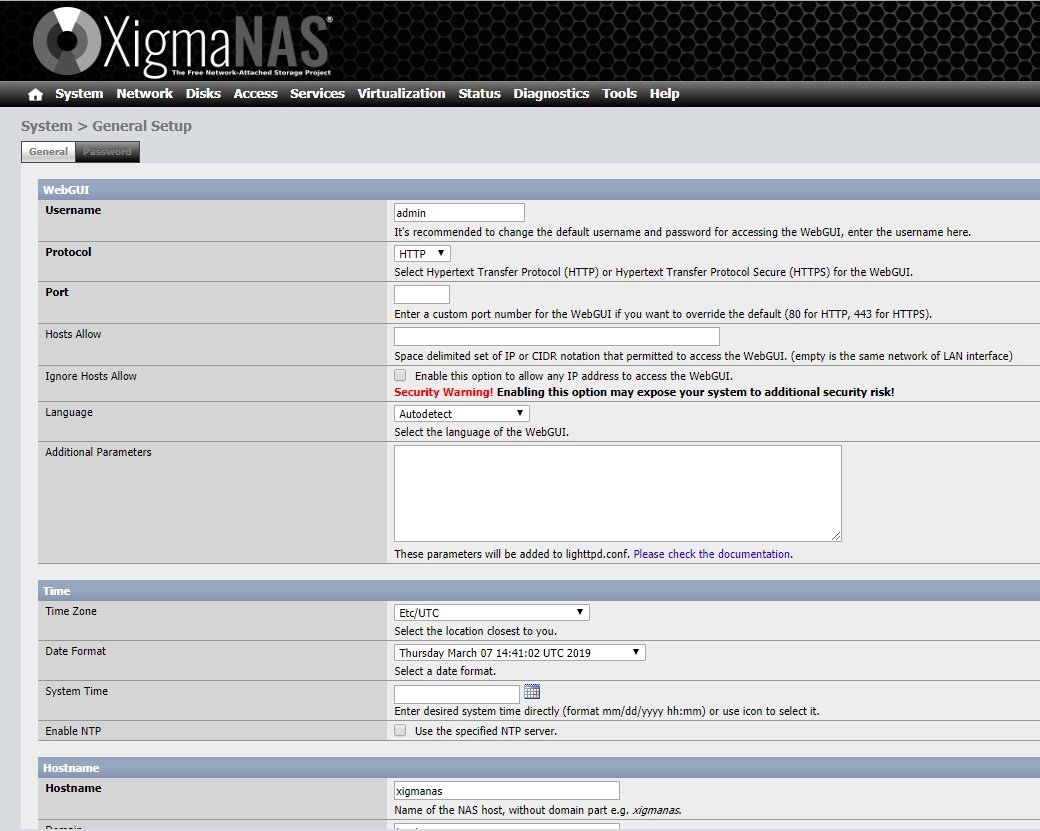Open the Protocol dropdown
The width and height of the screenshot is (1040, 831).
[x=423, y=254]
